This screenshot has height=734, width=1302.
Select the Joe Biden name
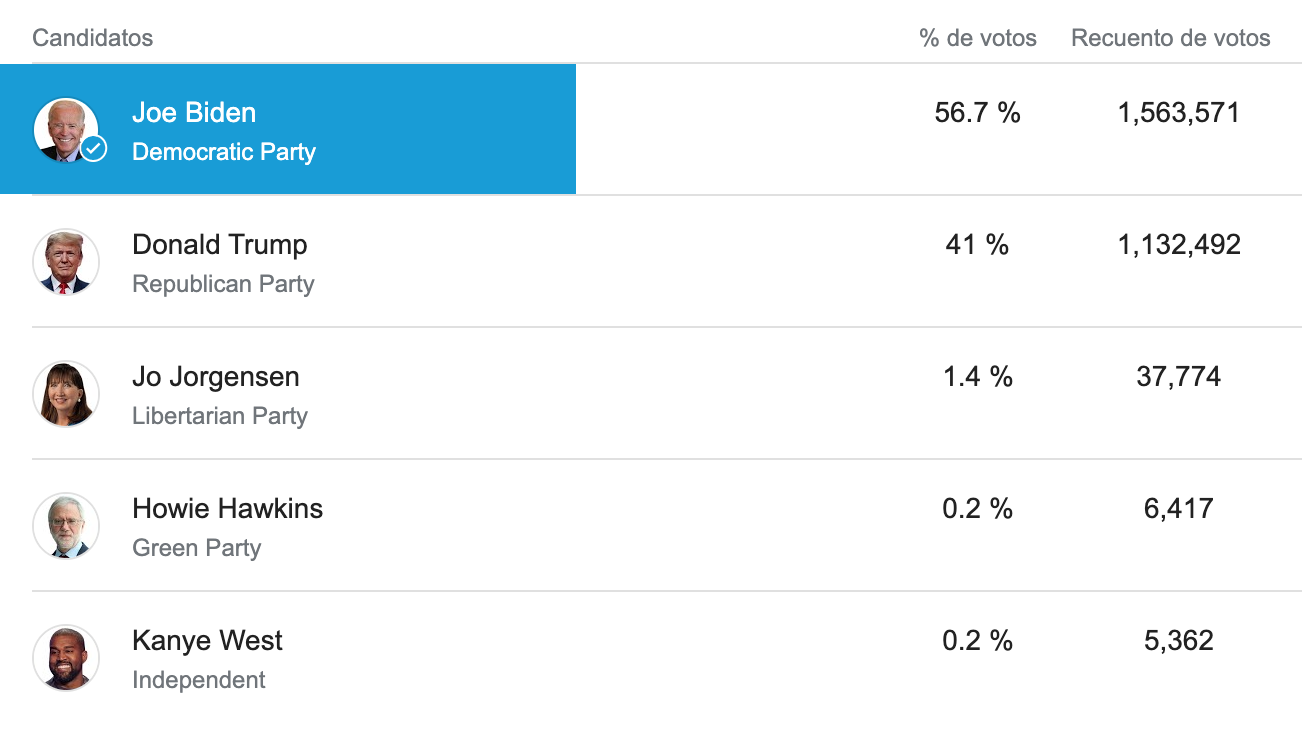click(194, 112)
